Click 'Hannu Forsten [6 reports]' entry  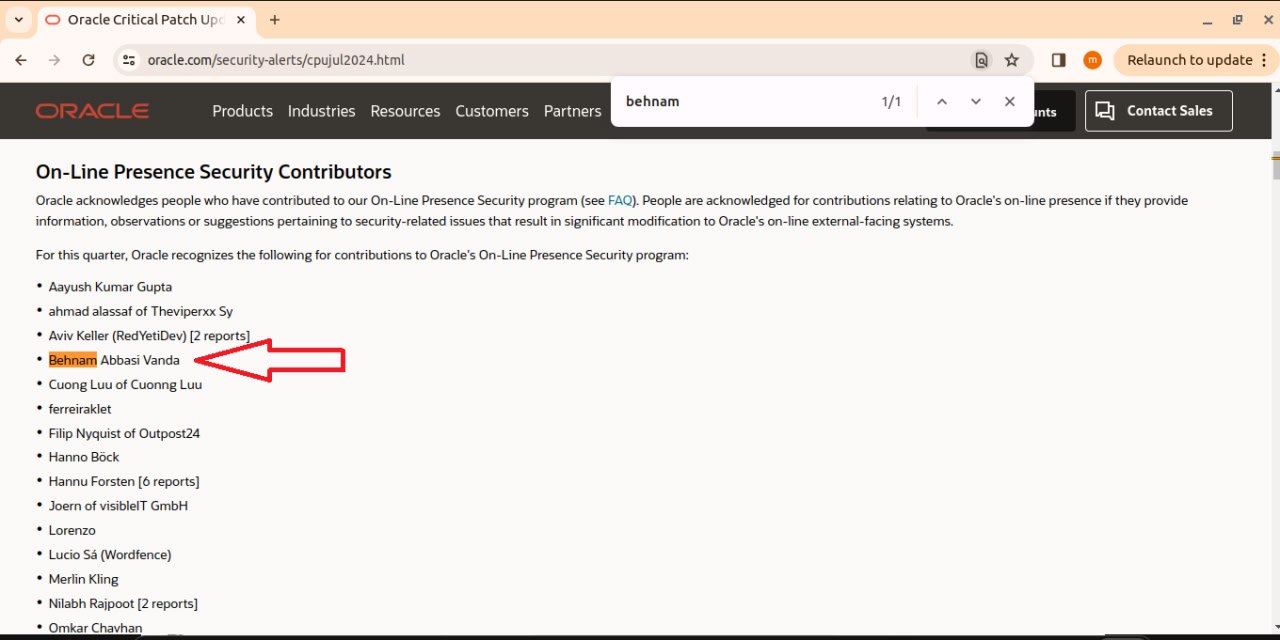(x=124, y=481)
